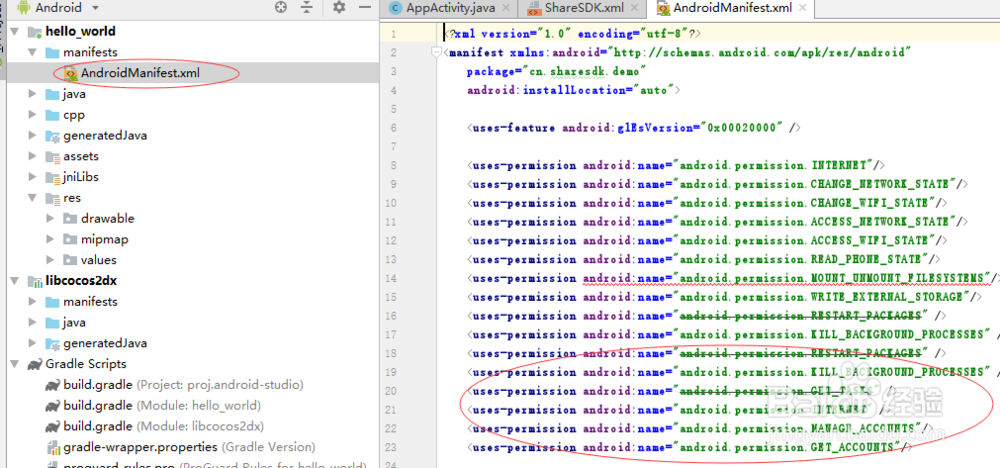Expand the jniLibs folder
Screen dimensions: 1000x468
pos(32,177)
